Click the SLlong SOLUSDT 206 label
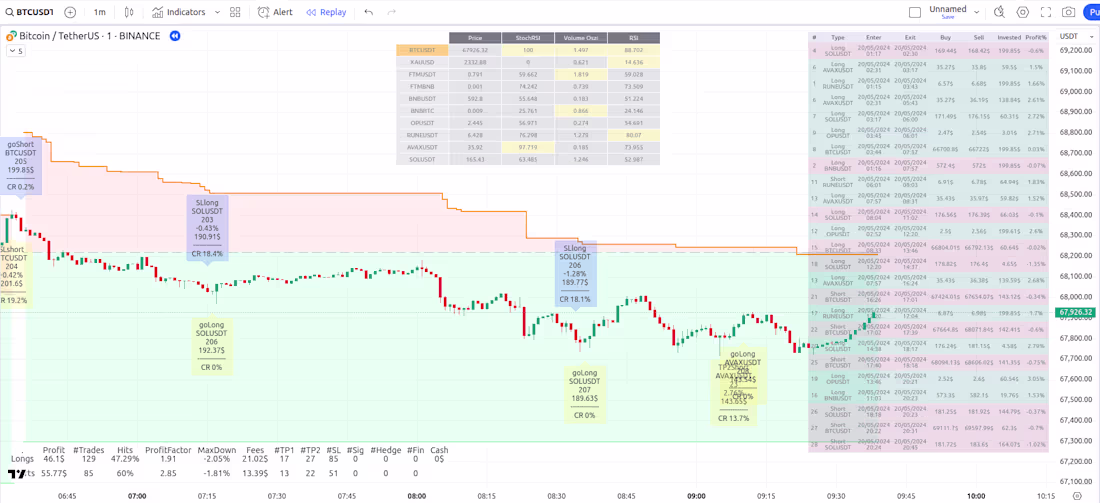The width and height of the screenshot is (1100, 503). click(575, 274)
